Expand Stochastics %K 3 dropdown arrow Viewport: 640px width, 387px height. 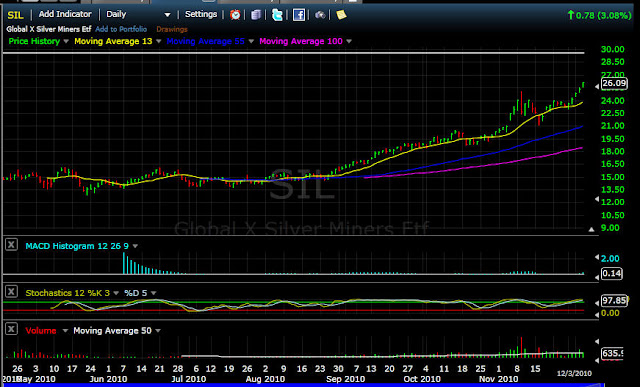[x=116, y=293]
